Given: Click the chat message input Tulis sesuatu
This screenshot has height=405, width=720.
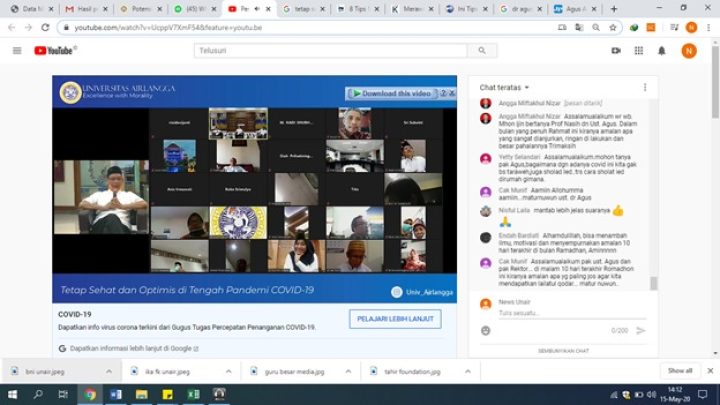Looking at the screenshot, I should pos(572,313).
